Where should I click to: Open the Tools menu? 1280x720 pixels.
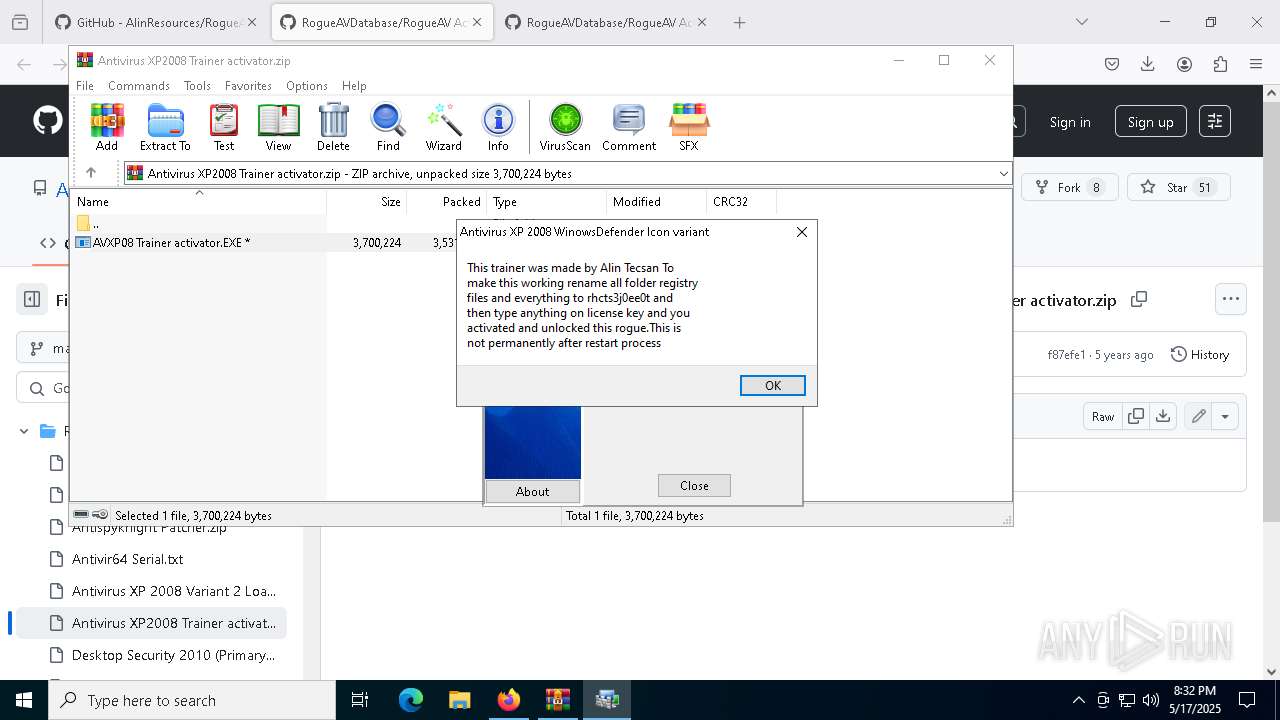pyautogui.click(x=197, y=86)
